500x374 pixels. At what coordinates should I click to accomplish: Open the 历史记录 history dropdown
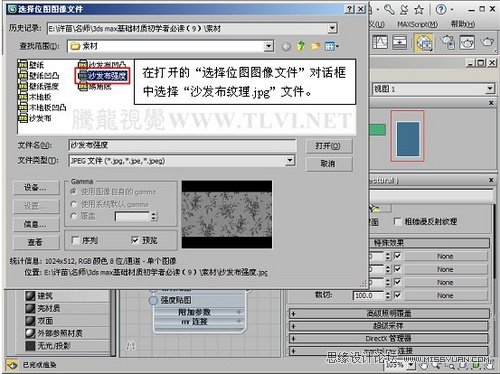(332, 28)
